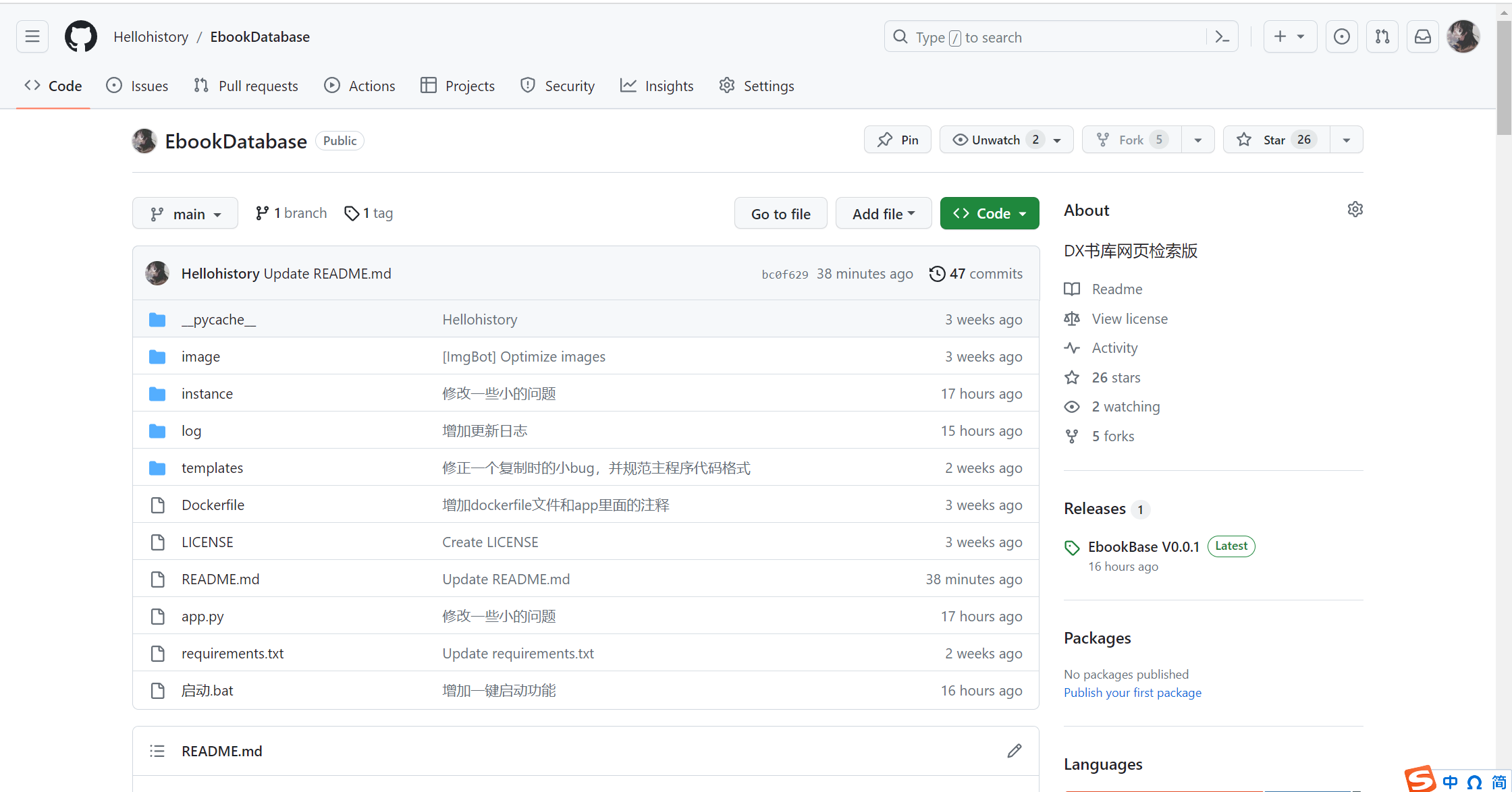Go to the GitHub homepage logo
The image size is (1512, 792).
click(81, 36)
